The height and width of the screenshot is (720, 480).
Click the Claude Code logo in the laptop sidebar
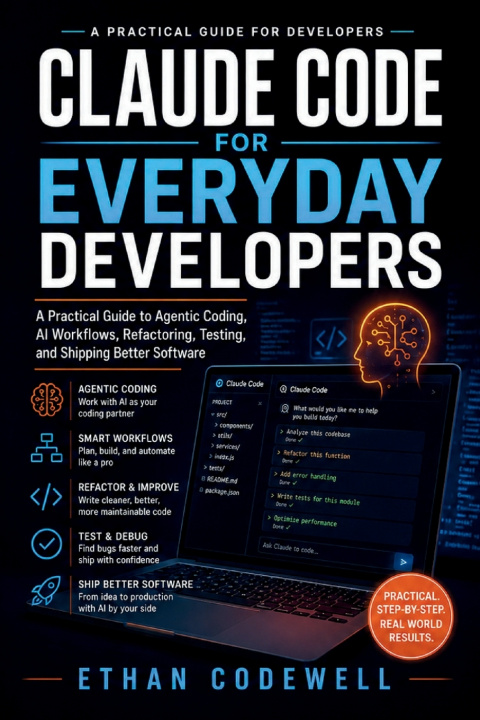[x=219, y=382]
